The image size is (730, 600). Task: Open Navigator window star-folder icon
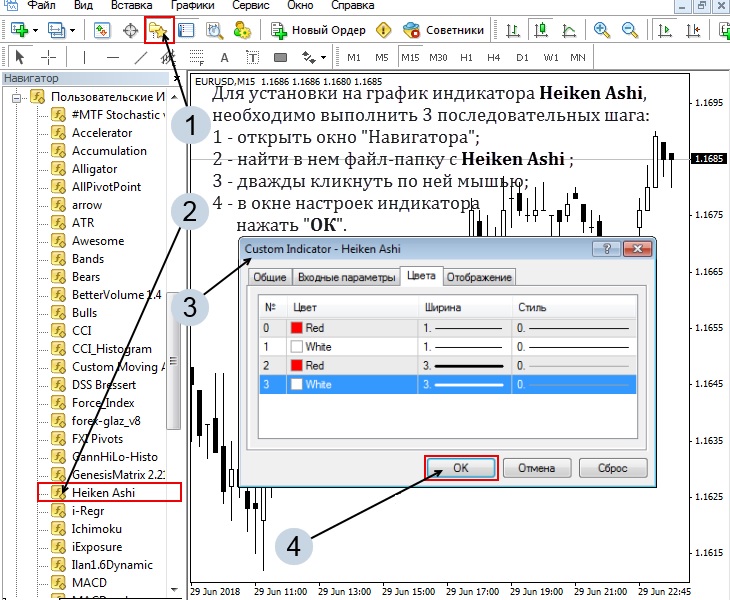[158, 31]
